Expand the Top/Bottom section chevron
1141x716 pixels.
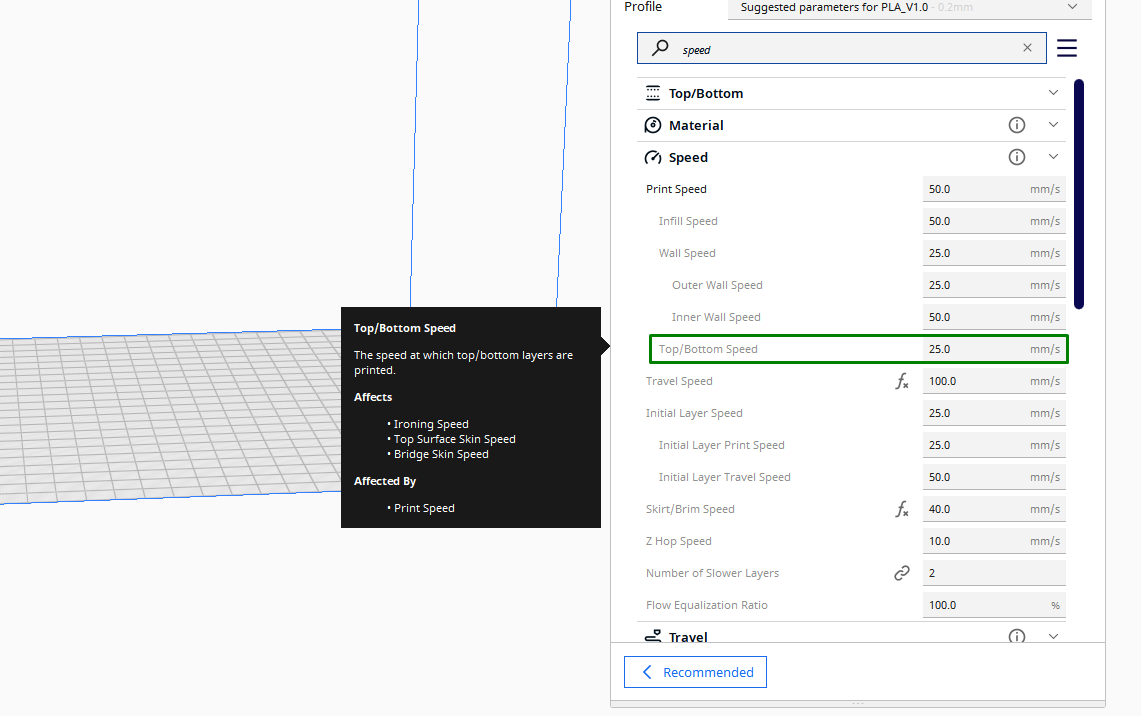(x=1052, y=93)
